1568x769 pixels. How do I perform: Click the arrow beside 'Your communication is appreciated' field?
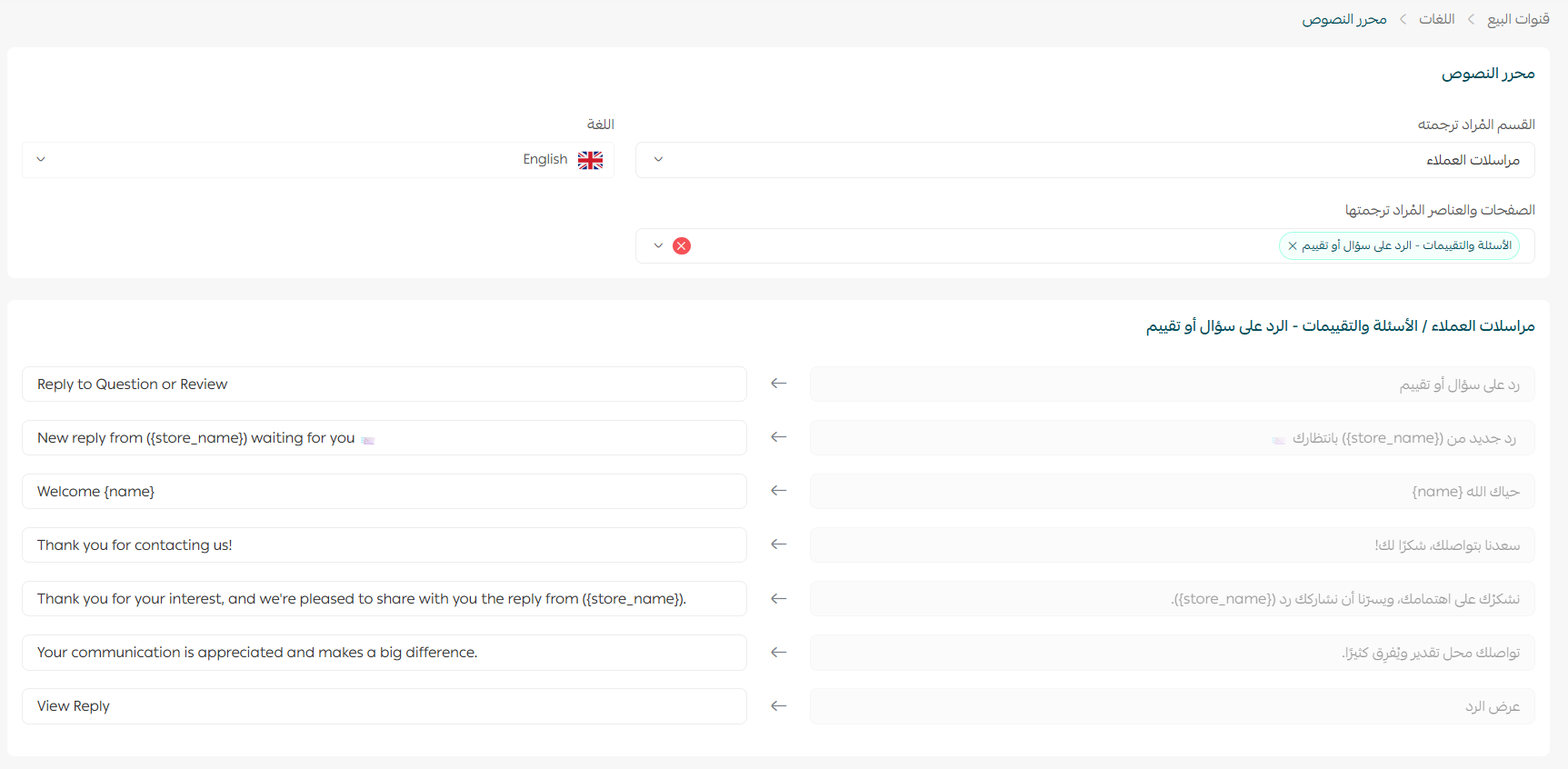click(778, 653)
